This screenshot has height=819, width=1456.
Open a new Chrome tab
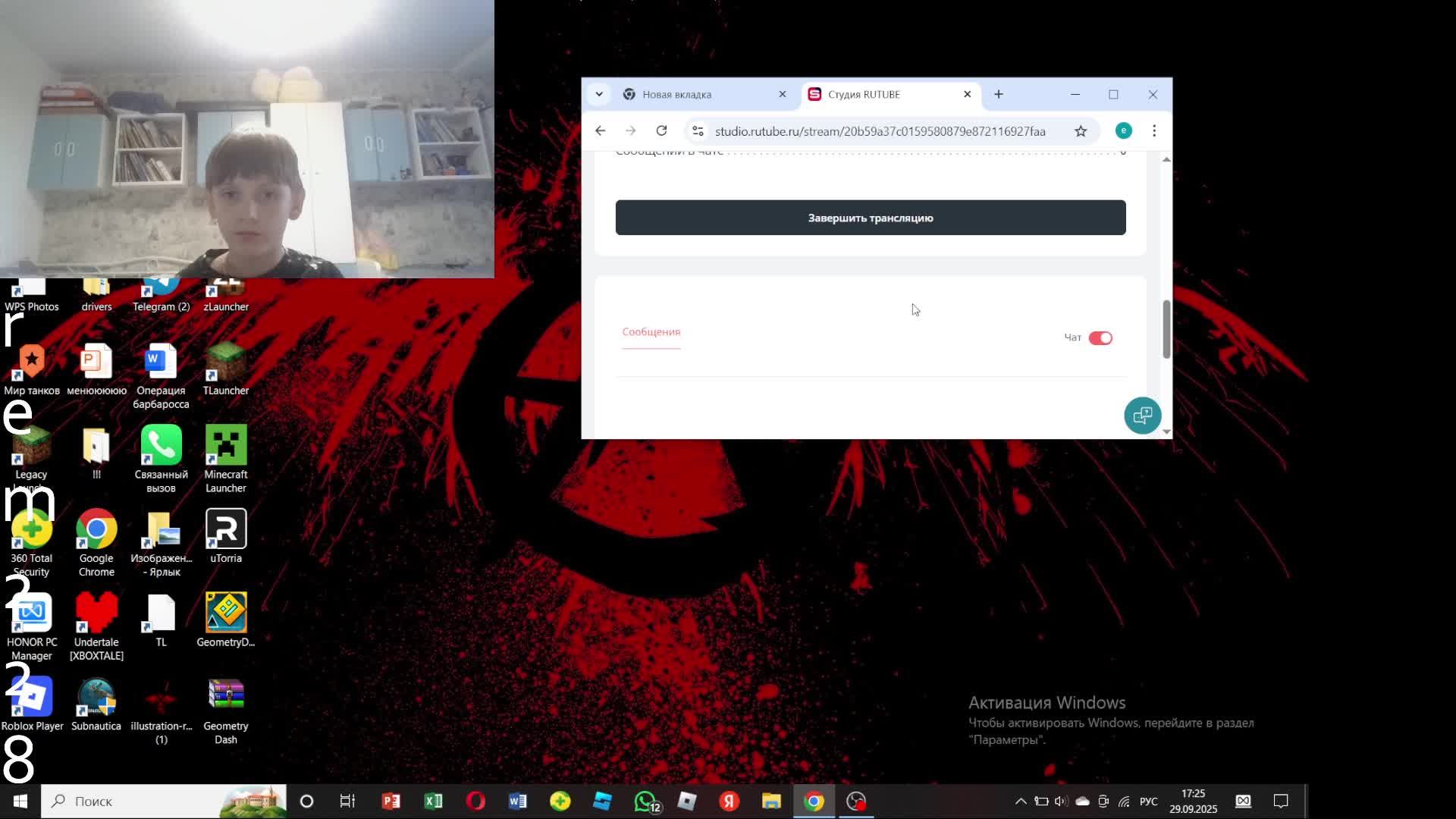click(x=998, y=94)
